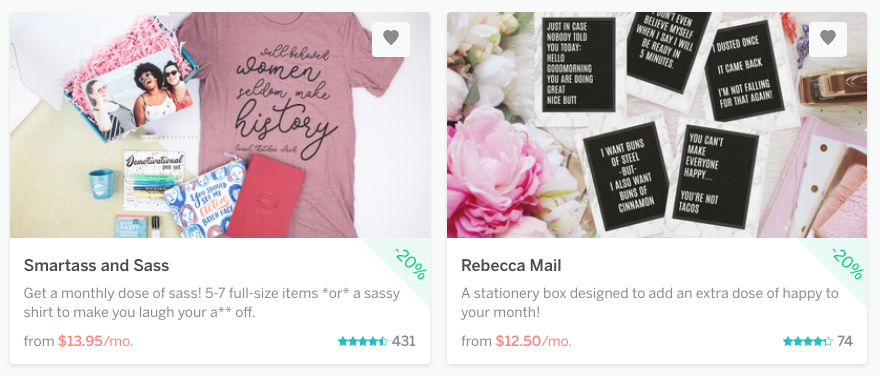This screenshot has height=376, width=880.
Task: Click the "from" label beside $12.50
Action: [x=476, y=341]
